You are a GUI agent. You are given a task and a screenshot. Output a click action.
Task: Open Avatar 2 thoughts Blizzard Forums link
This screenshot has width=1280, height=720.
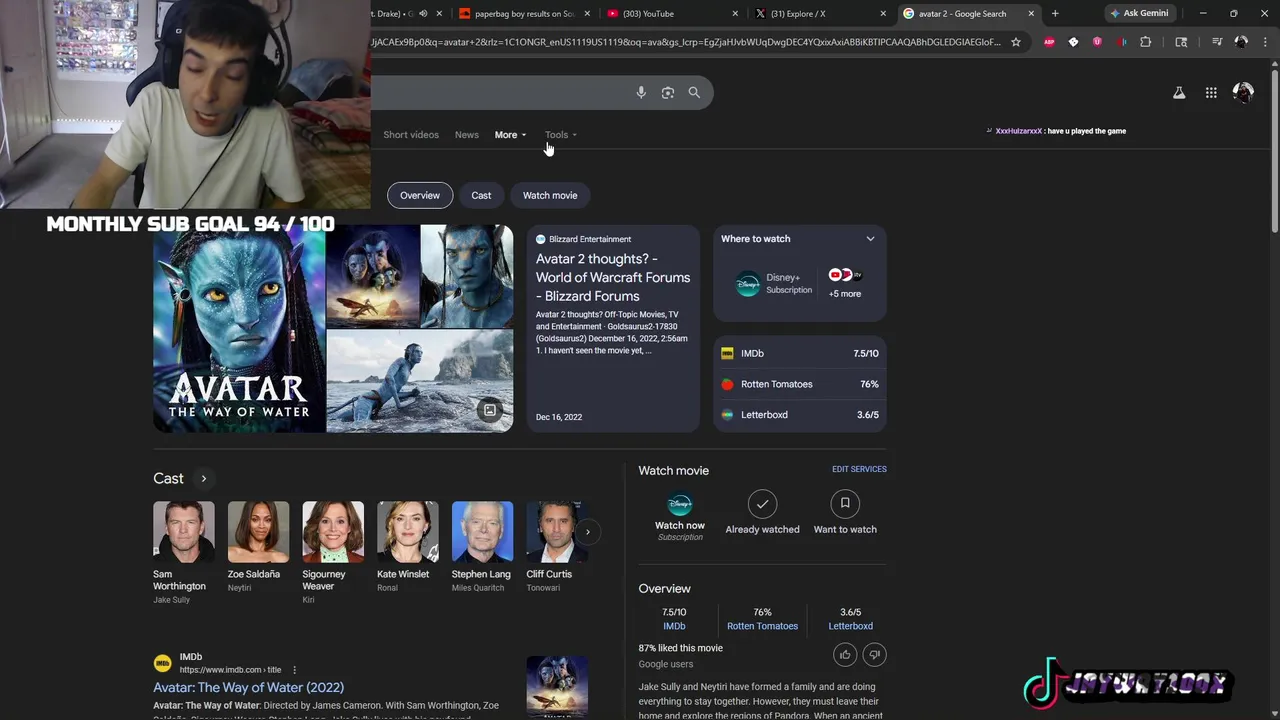613,277
